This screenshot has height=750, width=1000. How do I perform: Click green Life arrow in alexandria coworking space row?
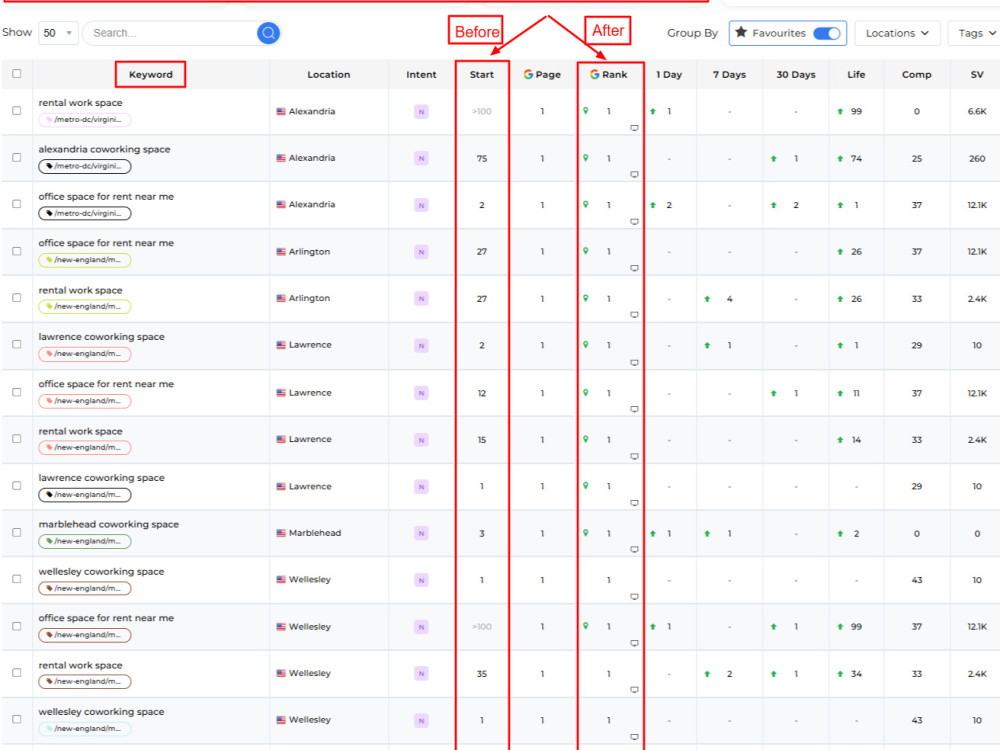840,159
